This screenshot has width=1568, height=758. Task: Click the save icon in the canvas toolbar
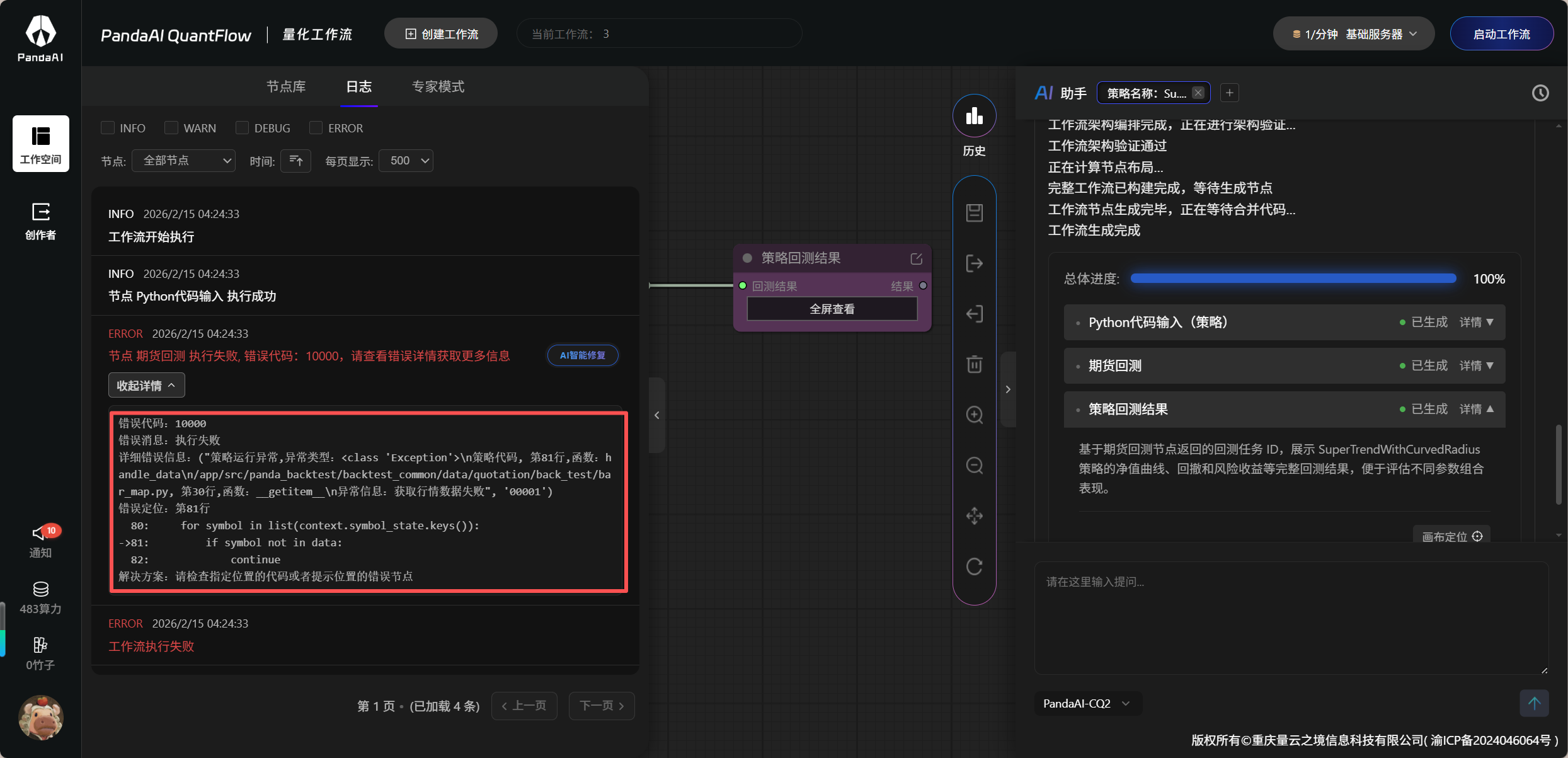point(974,212)
